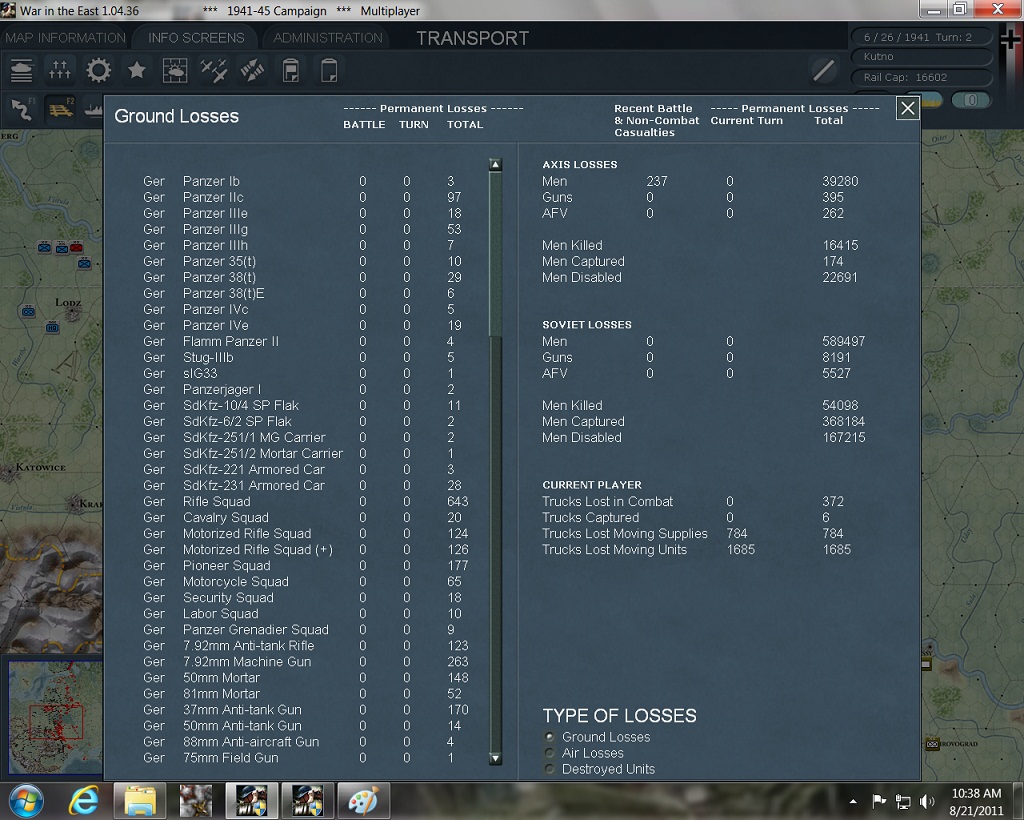Open the blank clipboard report icon

[329, 71]
